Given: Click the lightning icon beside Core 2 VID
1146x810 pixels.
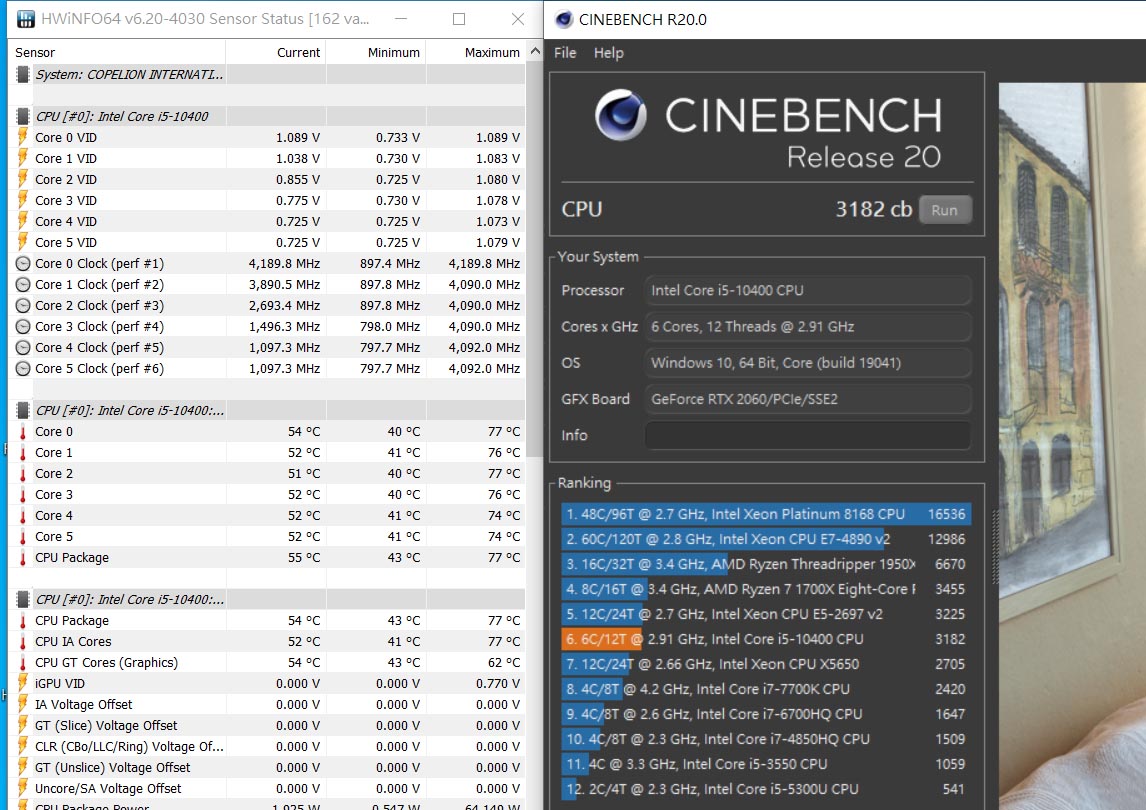Looking at the screenshot, I should (23, 179).
